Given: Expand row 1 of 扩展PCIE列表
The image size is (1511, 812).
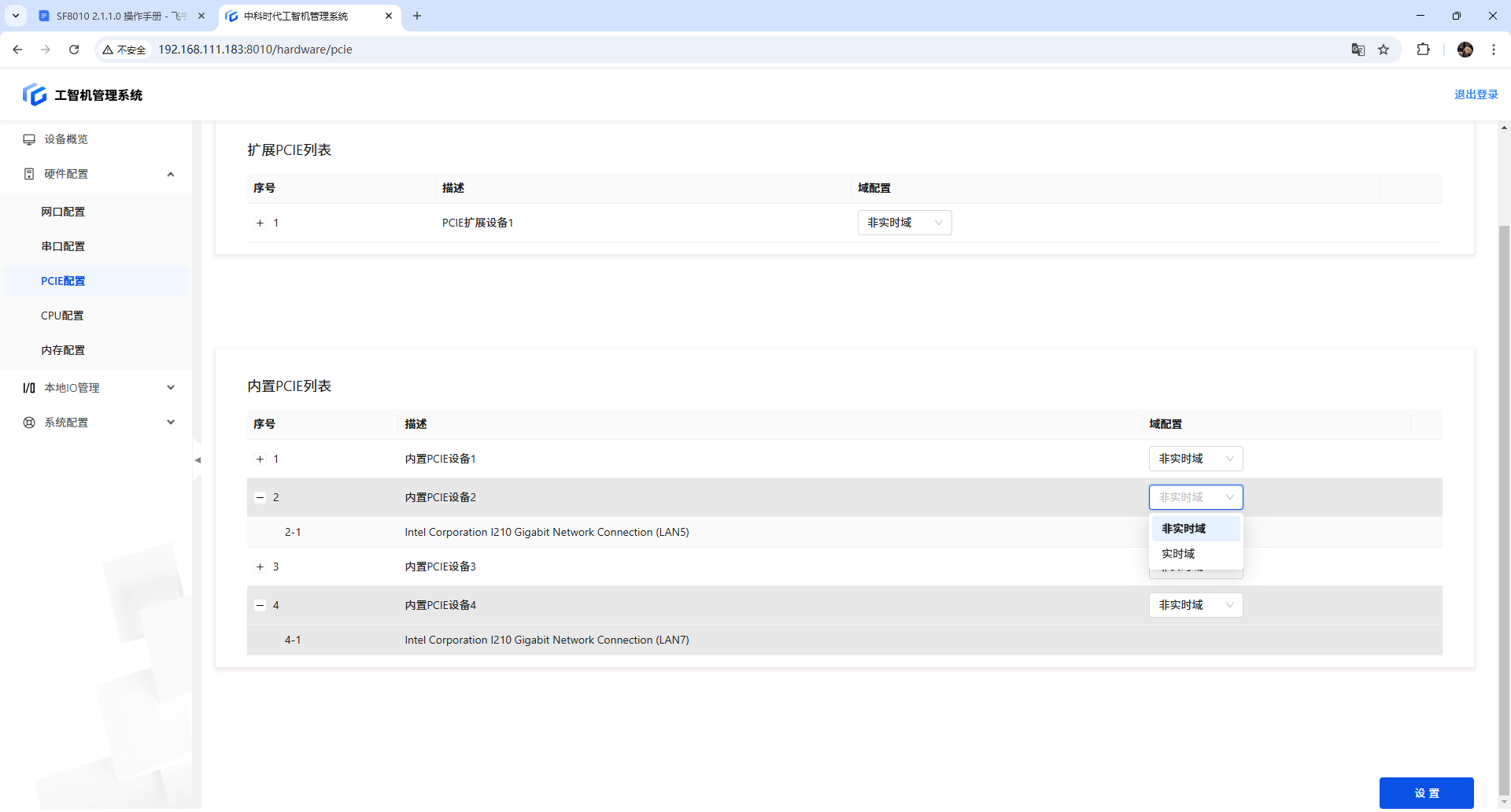Looking at the screenshot, I should (x=260, y=223).
